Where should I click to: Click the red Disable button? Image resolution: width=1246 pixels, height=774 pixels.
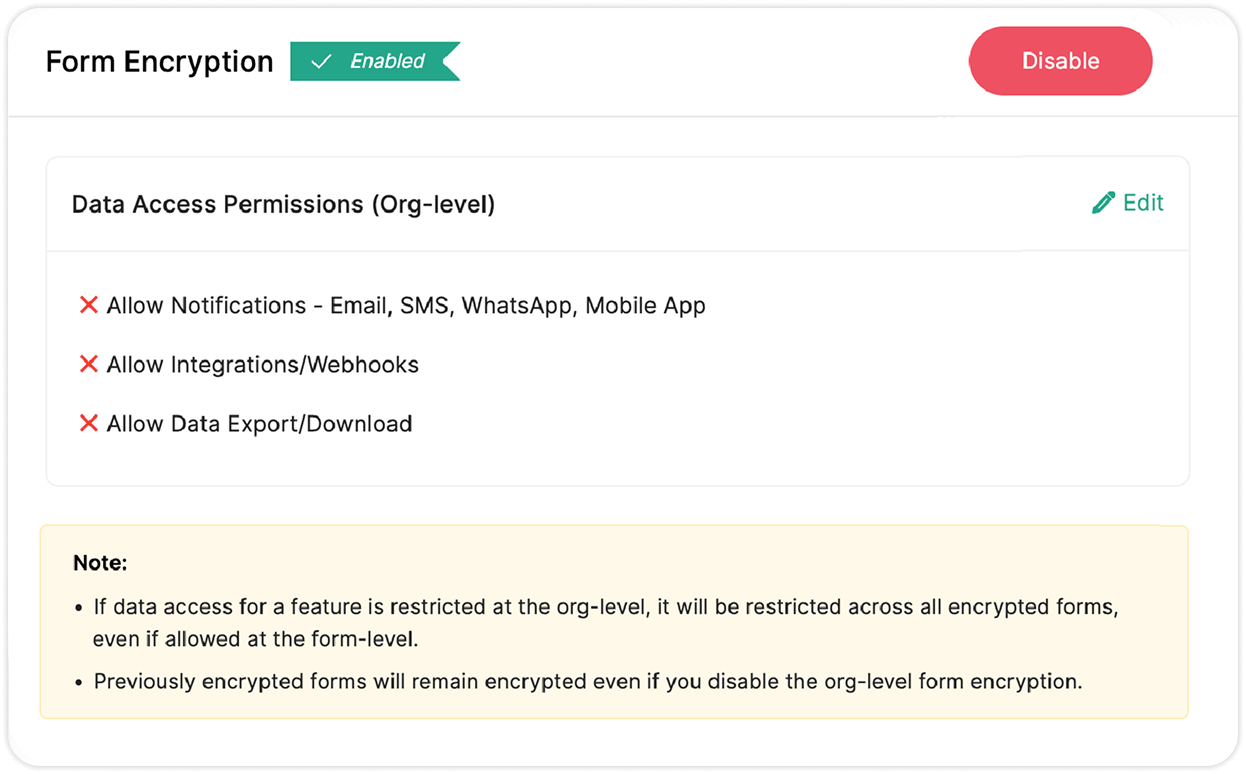(x=1060, y=61)
